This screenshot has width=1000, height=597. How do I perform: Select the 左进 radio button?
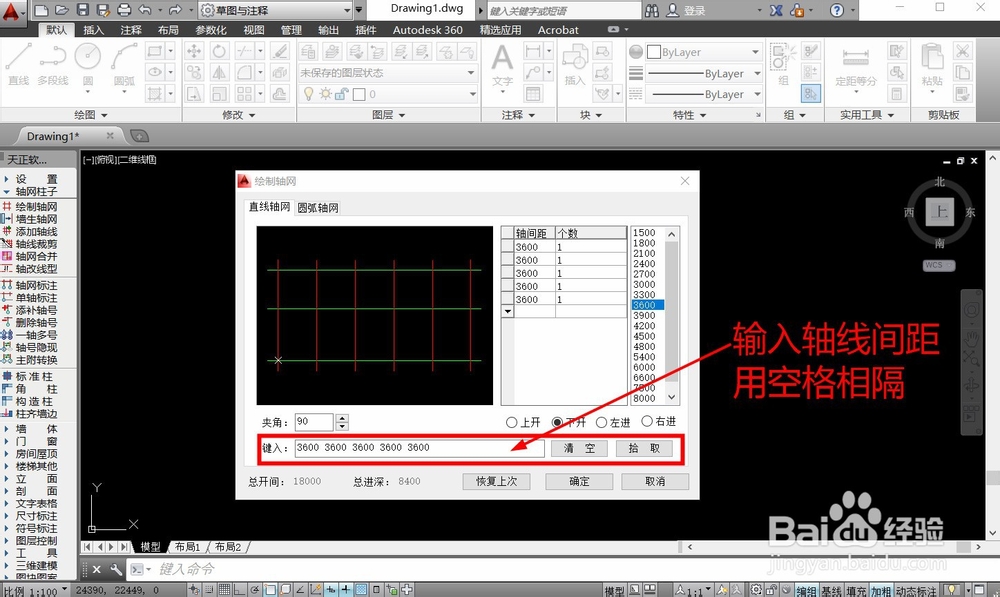point(601,422)
